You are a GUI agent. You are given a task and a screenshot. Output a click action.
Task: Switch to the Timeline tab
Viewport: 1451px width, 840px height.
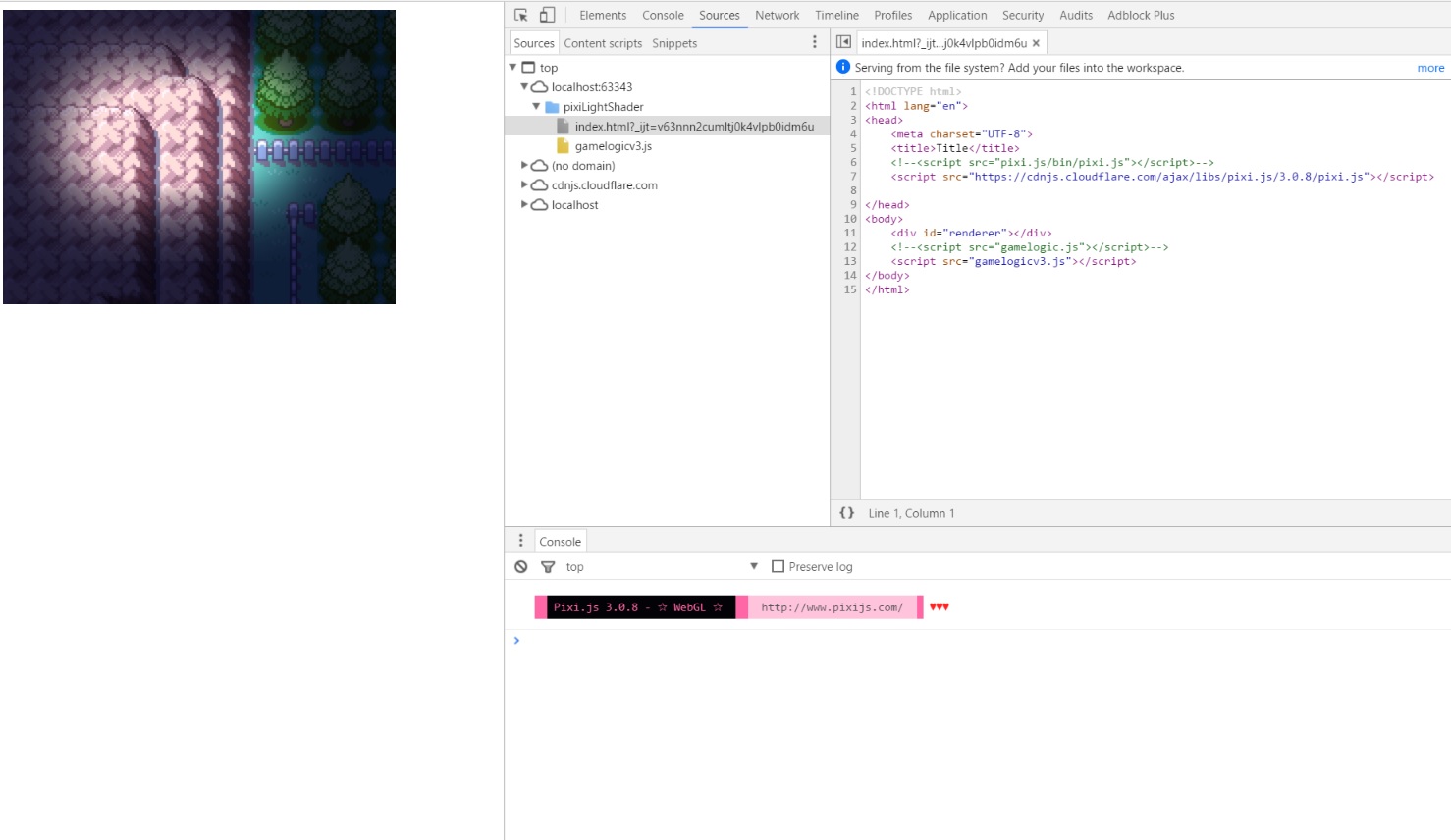tap(836, 15)
